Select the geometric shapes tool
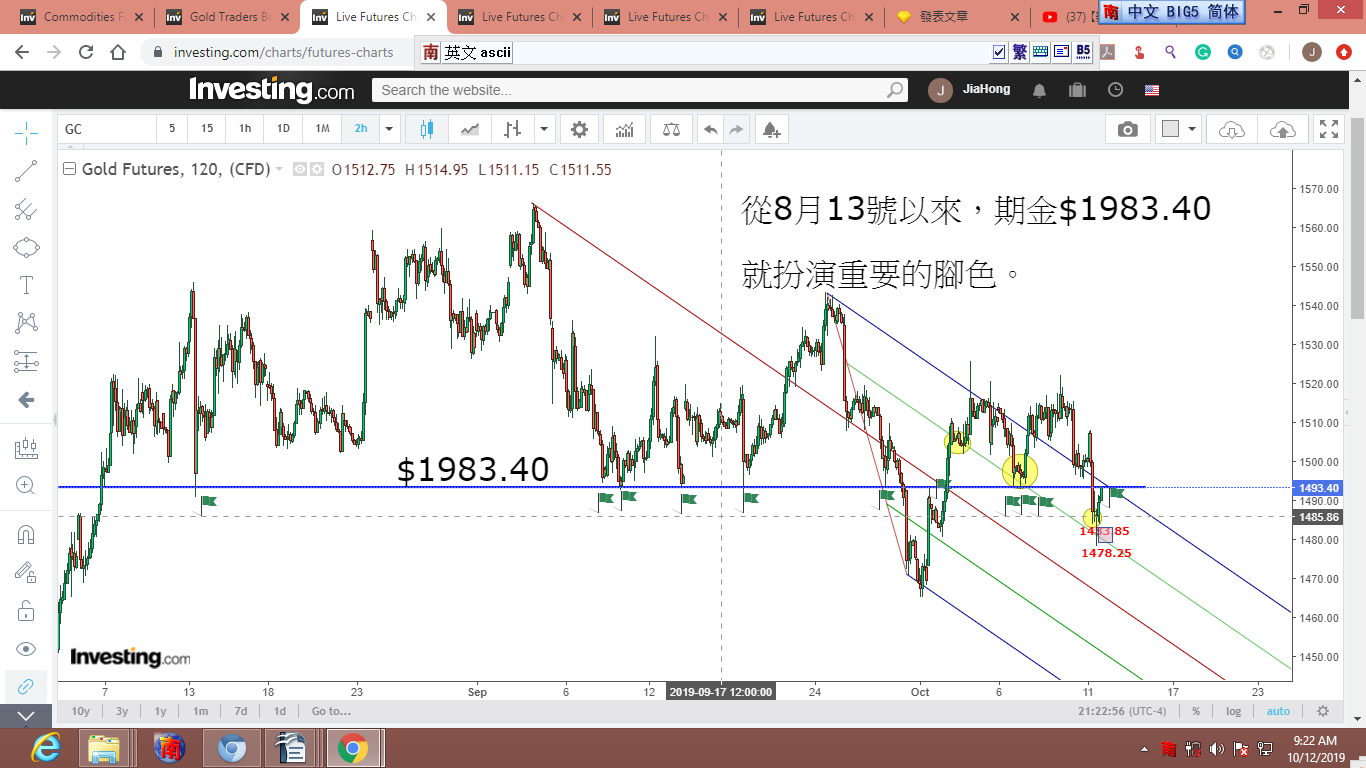 26,247
